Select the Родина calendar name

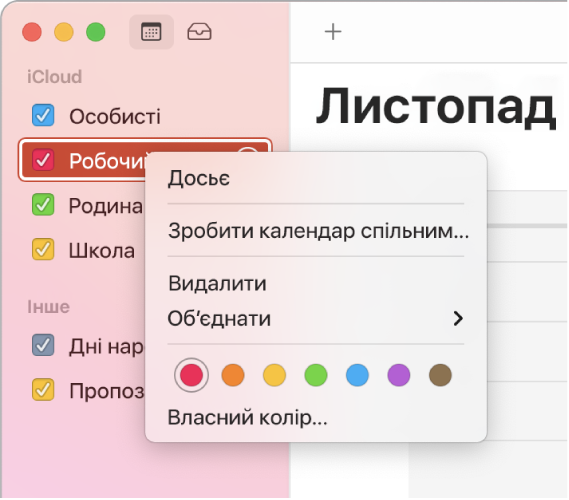106,206
